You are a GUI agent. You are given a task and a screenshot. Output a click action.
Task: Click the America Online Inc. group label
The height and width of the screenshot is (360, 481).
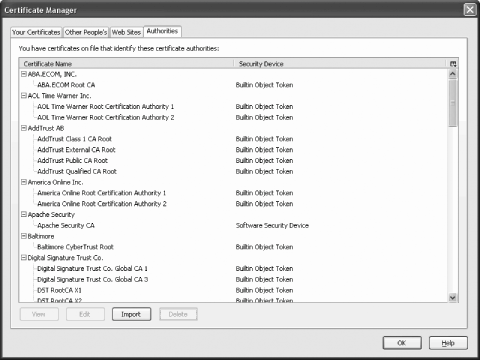[x=55, y=182]
